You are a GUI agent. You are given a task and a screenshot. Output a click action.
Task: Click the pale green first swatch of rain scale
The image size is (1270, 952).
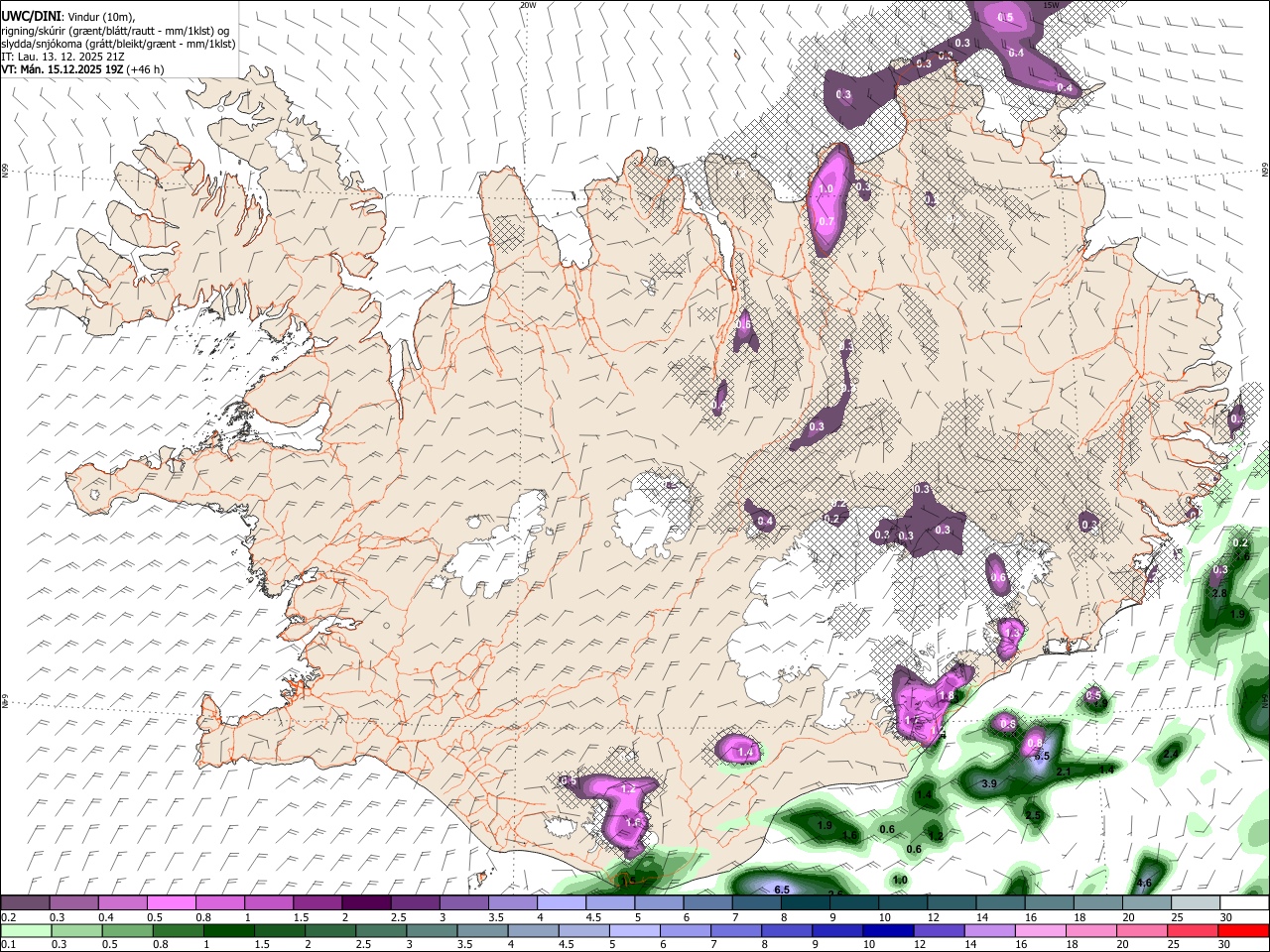26,930
